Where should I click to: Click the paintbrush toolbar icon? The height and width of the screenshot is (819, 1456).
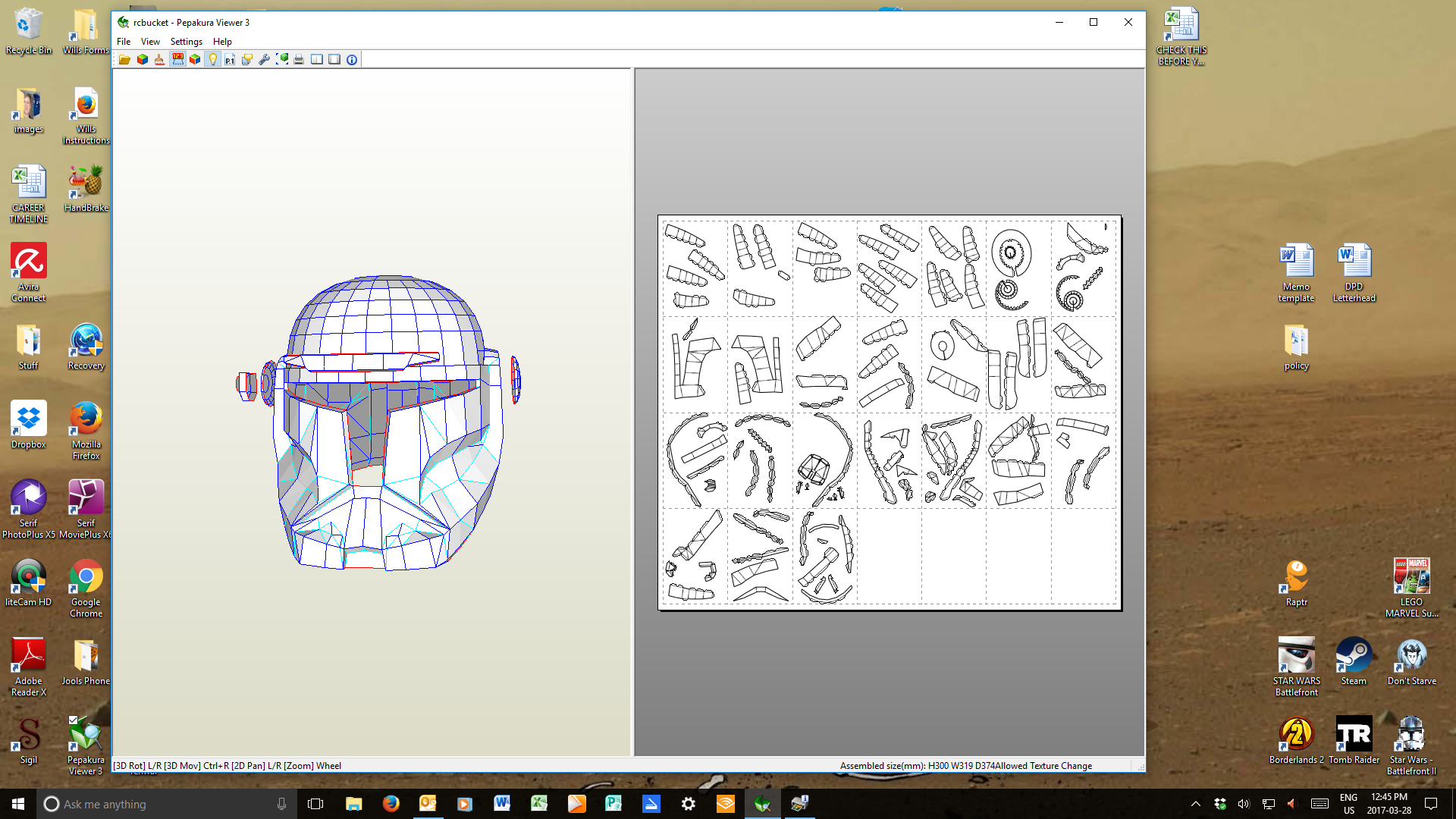[x=159, y=59]
